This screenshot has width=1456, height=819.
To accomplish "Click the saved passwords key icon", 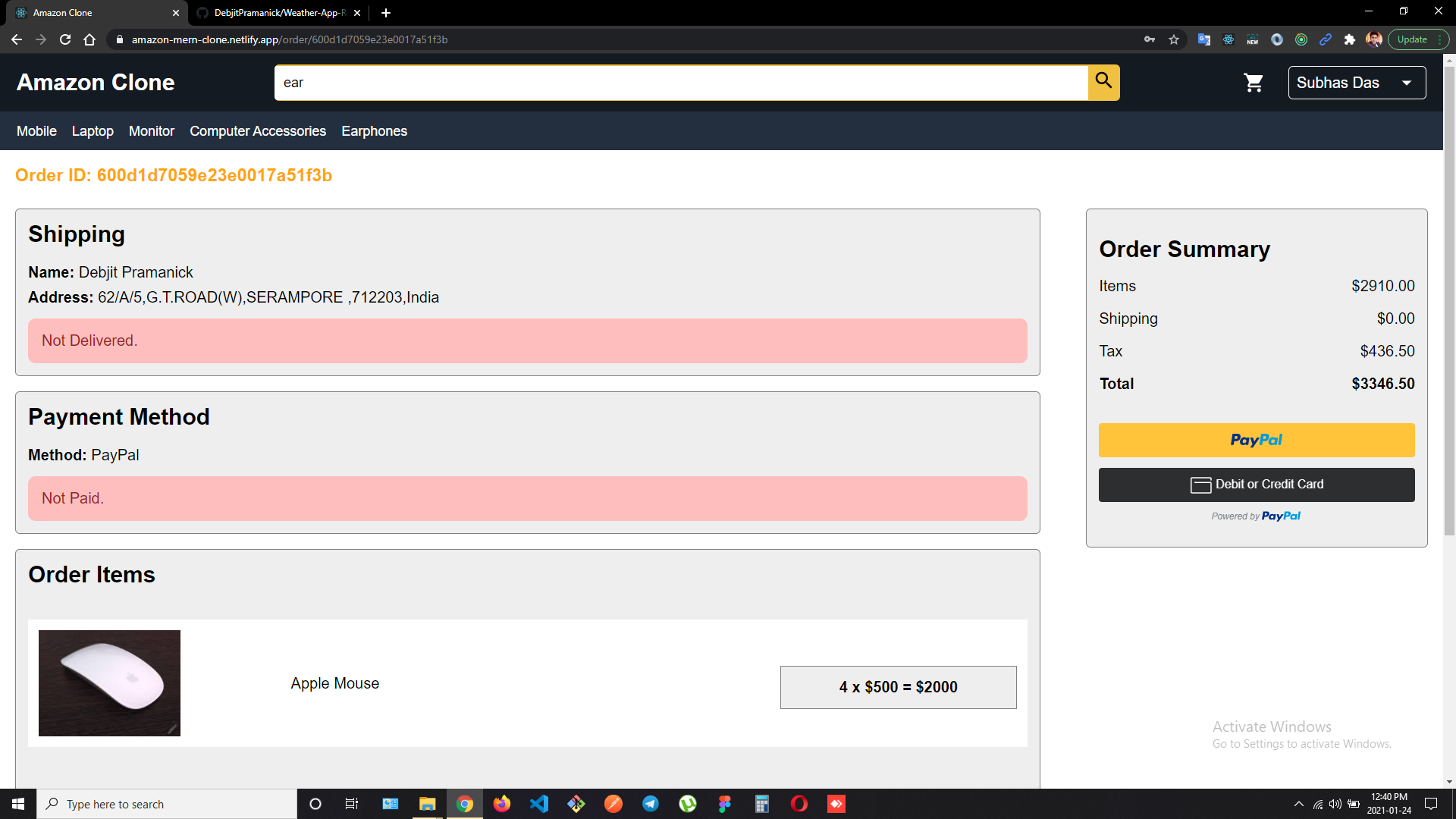I will tap(1150, 39).
